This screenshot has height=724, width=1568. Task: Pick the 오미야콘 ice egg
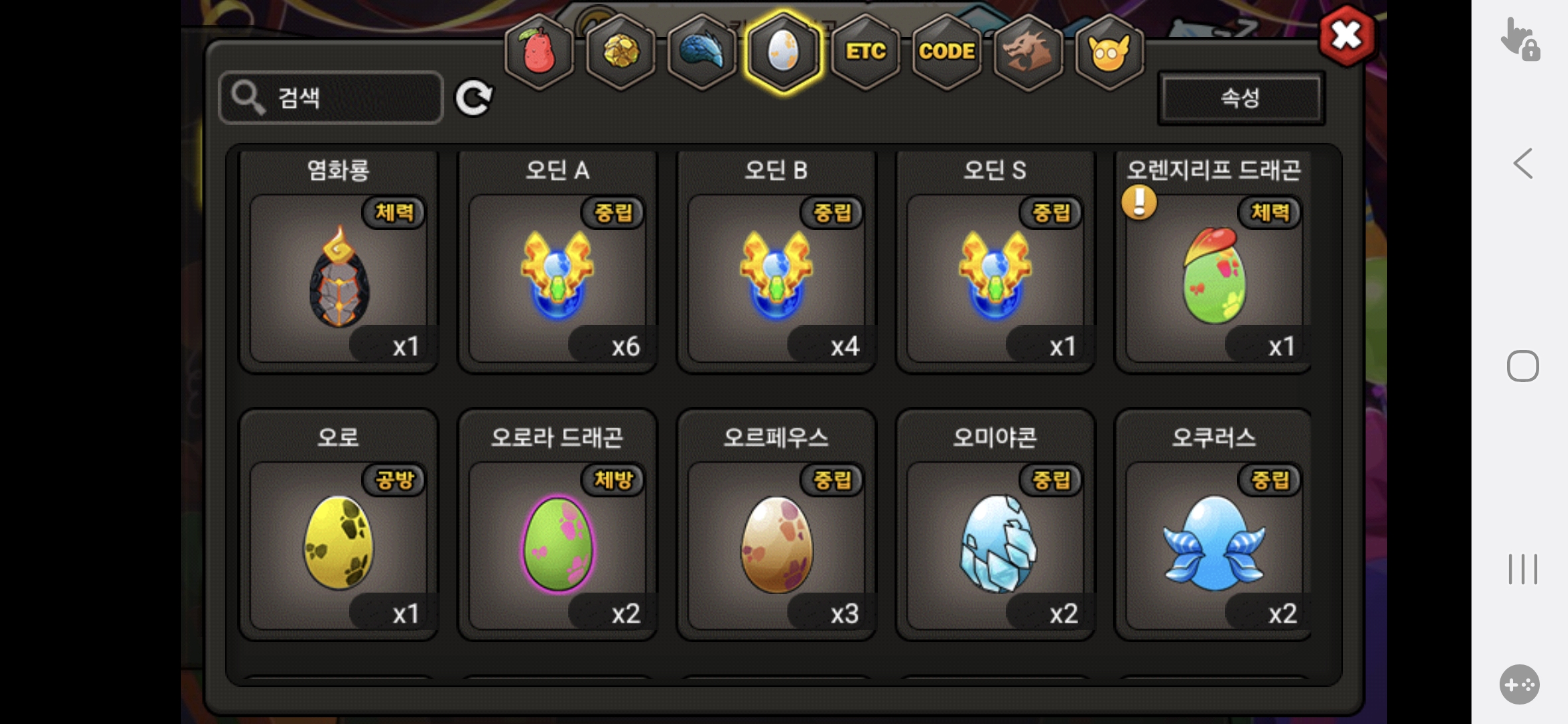[x=995, y=526]
